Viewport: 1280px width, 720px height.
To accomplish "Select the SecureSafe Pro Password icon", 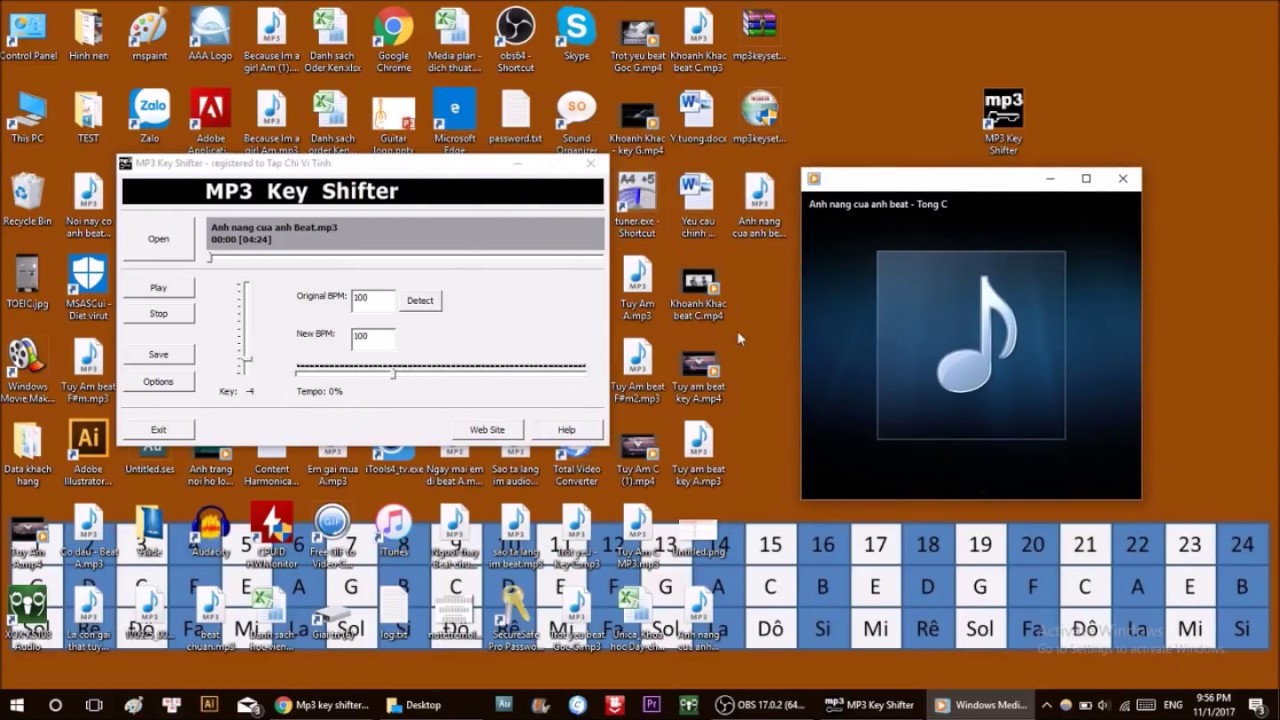I will coord(515,617).
